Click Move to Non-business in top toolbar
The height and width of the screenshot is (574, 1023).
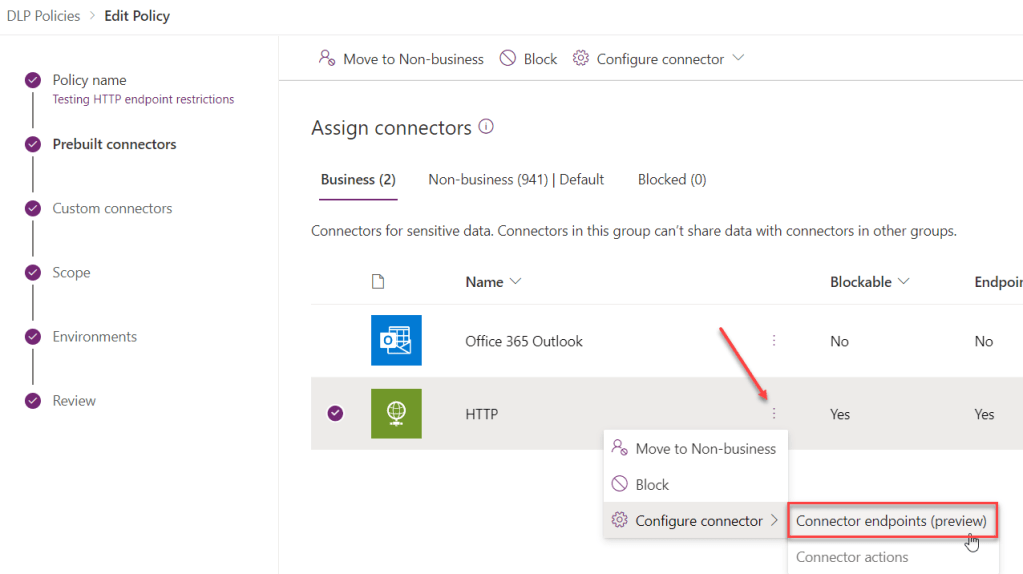(x=401, y=59)
